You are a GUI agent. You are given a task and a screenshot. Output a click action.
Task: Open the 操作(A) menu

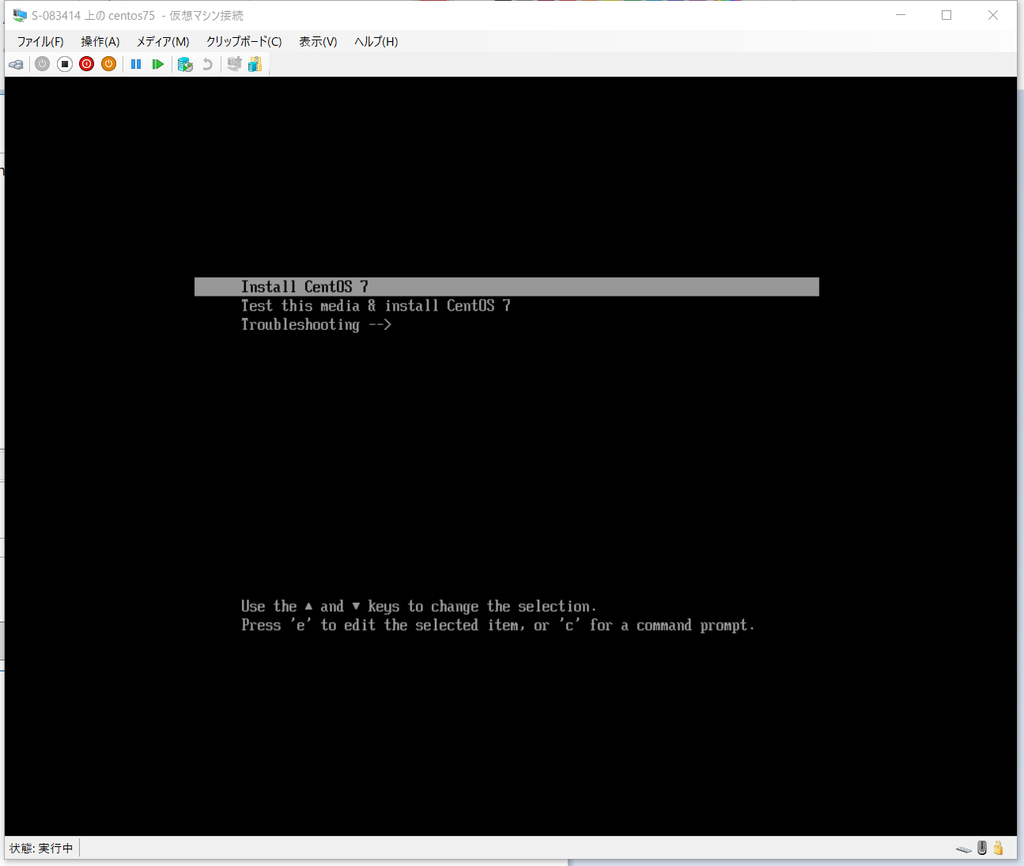(101, 42)
